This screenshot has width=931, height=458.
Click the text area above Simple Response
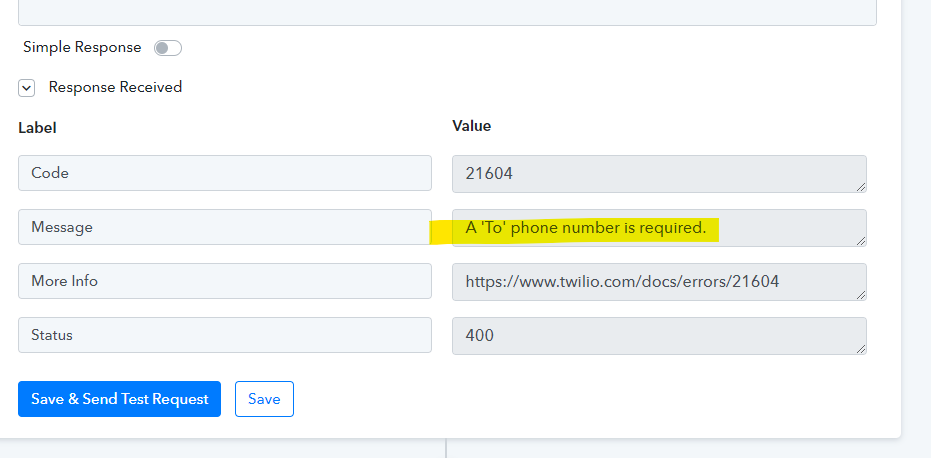click(x=448, y=12)
